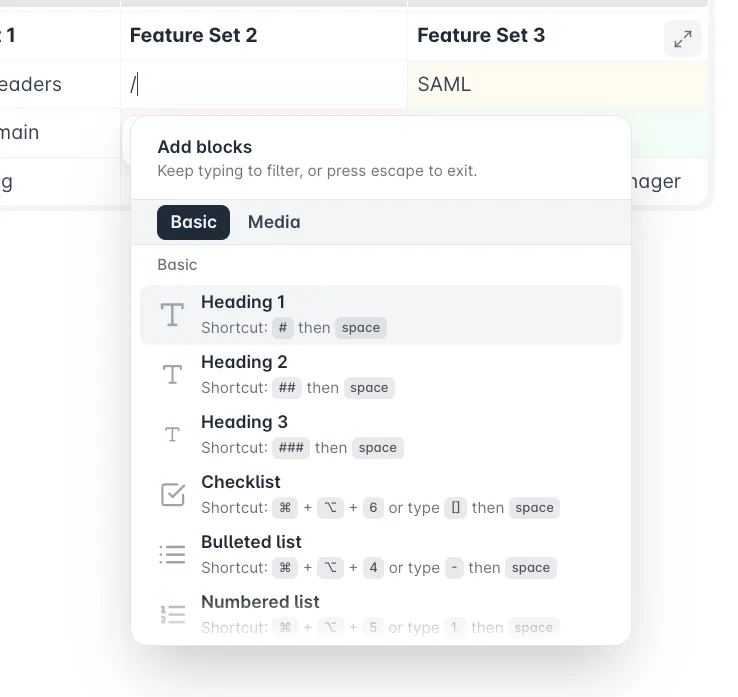Select the SAML table cell
The width and height of the screenshot is (738, 697).
(558, 85)
